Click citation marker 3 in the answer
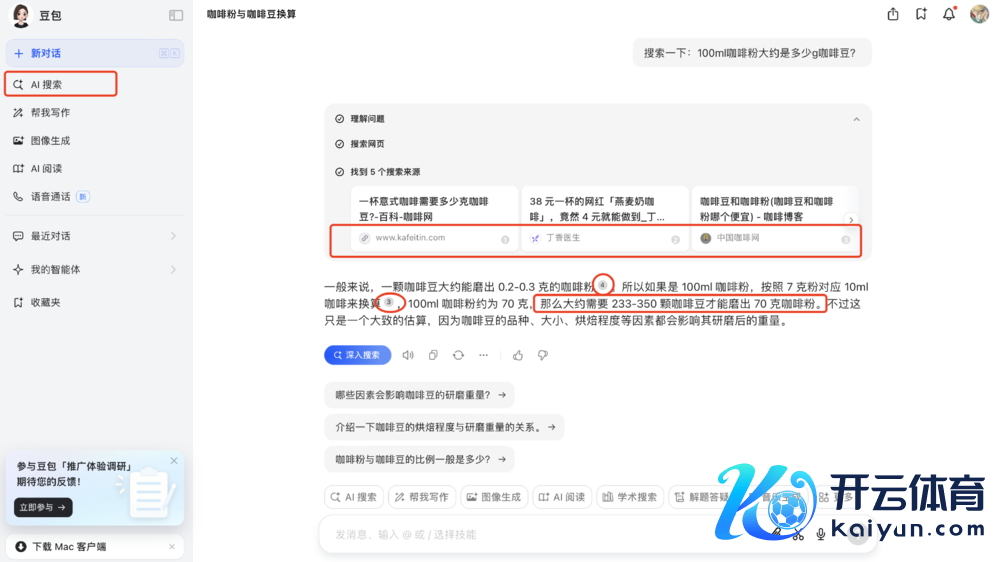The image size is (1000, 562). pos(388,302)
